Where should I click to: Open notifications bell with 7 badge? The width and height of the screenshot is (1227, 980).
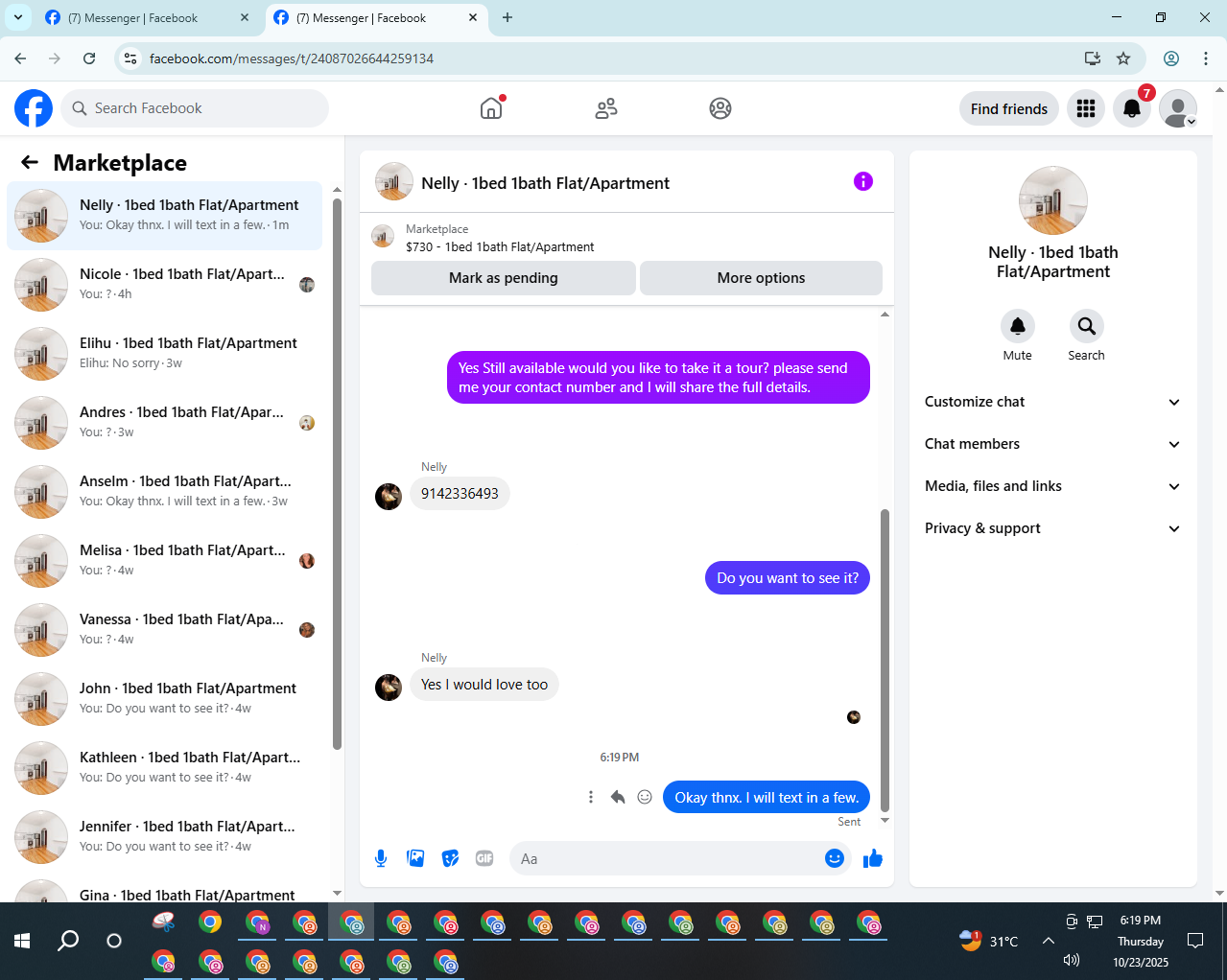[x=1132, y=108]
